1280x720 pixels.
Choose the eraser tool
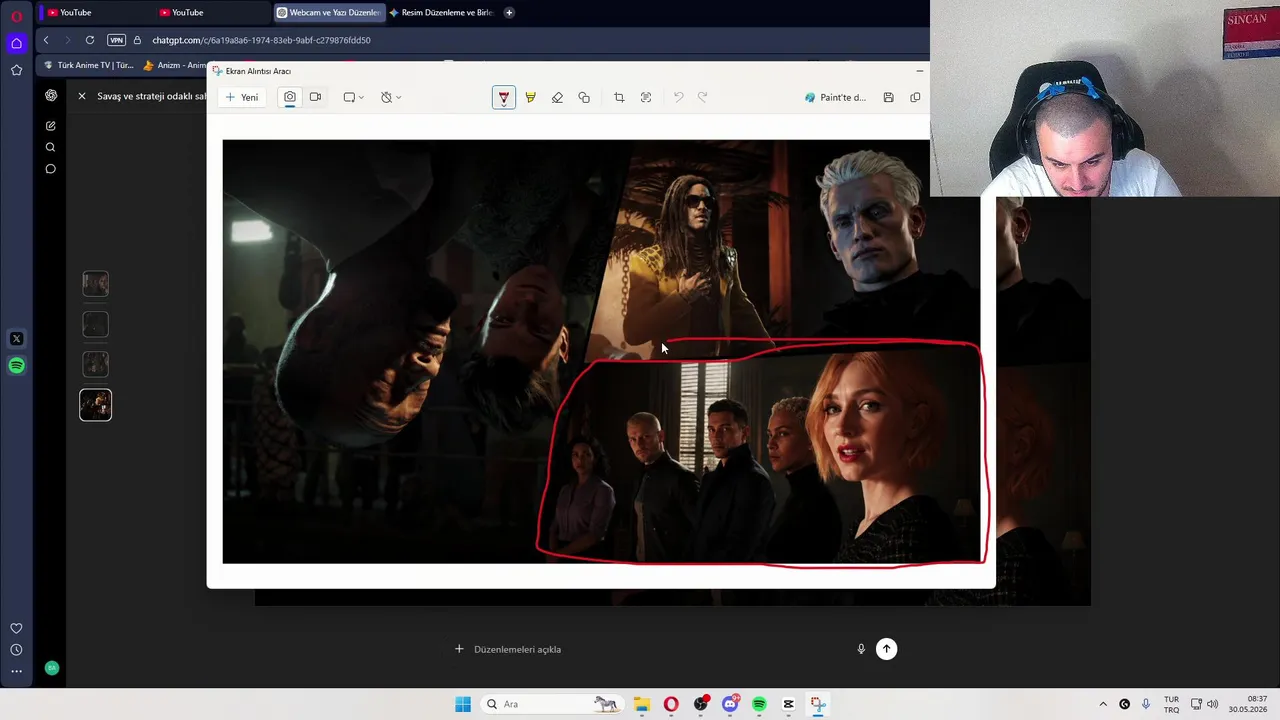(x=557, y=97)
